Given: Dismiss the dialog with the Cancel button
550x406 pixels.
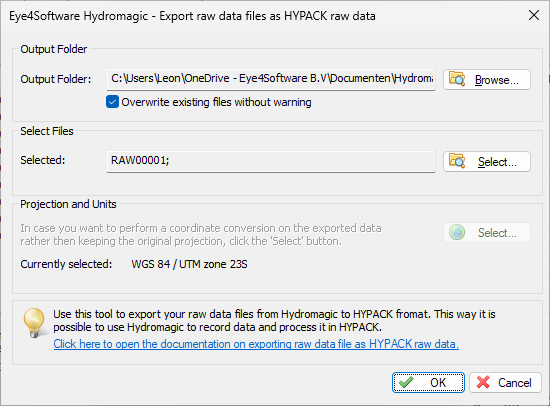Looking at the screenshot, I should pyautogui.click(x=505, y=382).
